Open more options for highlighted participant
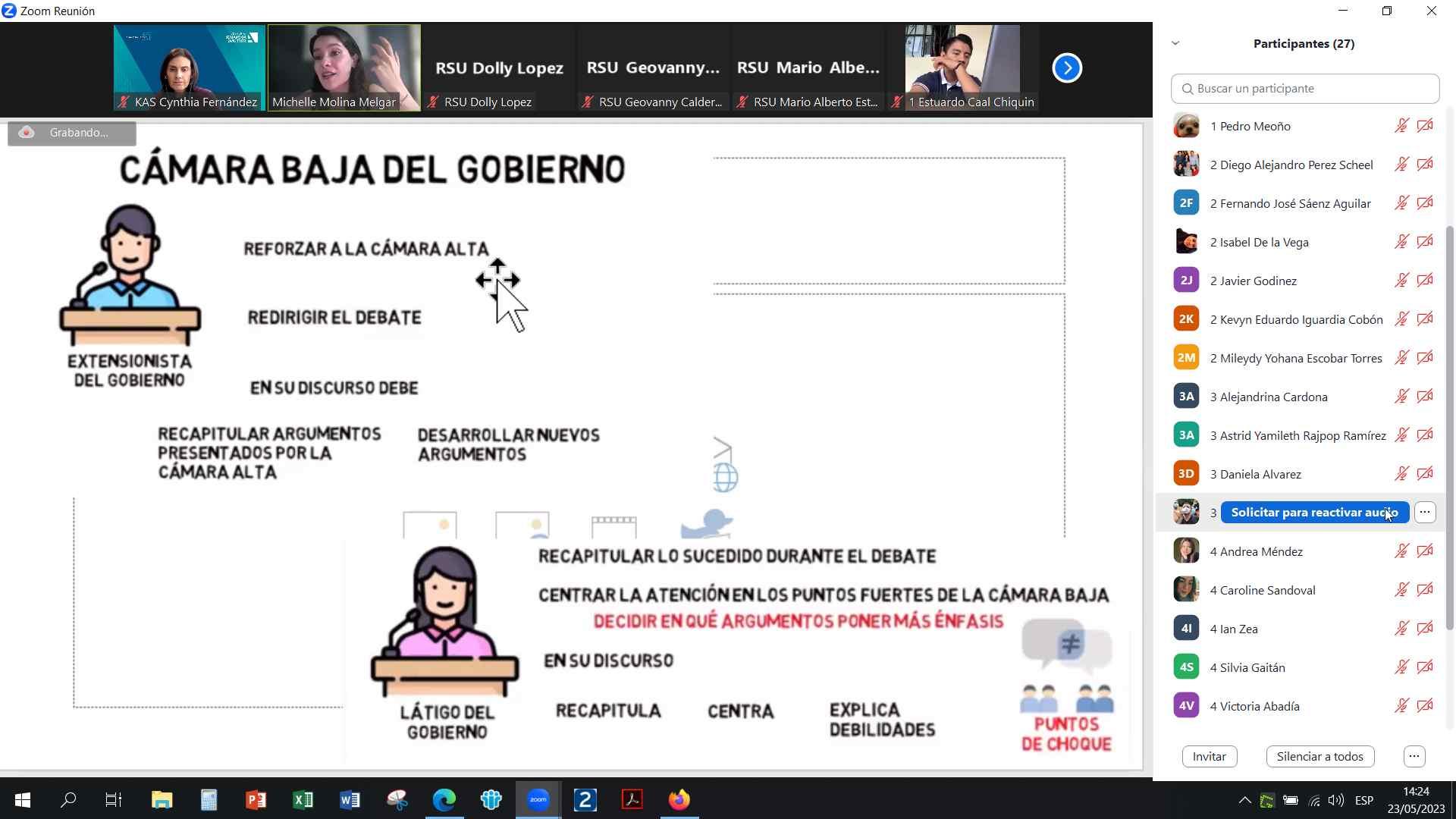 click(1425, 513)
